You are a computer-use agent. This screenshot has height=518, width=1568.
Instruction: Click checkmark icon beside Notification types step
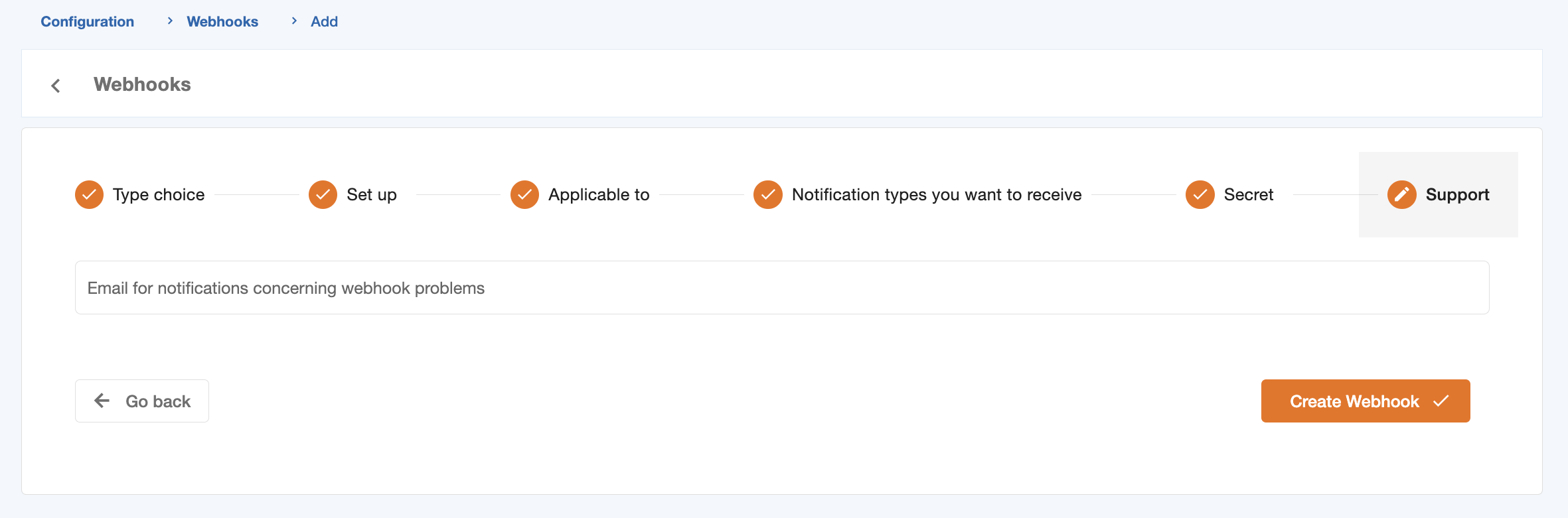coord(767,194)
